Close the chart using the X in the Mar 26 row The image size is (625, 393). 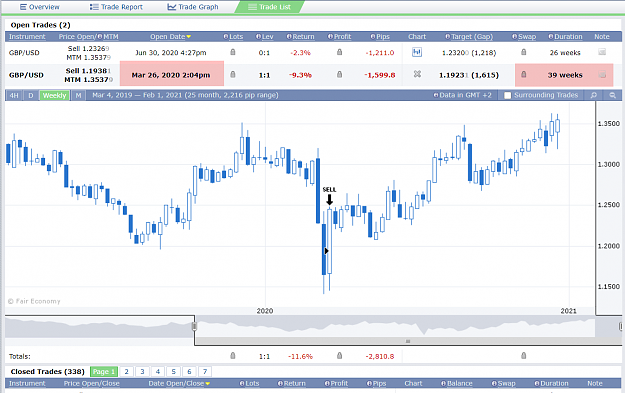click(x=417, y=74)
